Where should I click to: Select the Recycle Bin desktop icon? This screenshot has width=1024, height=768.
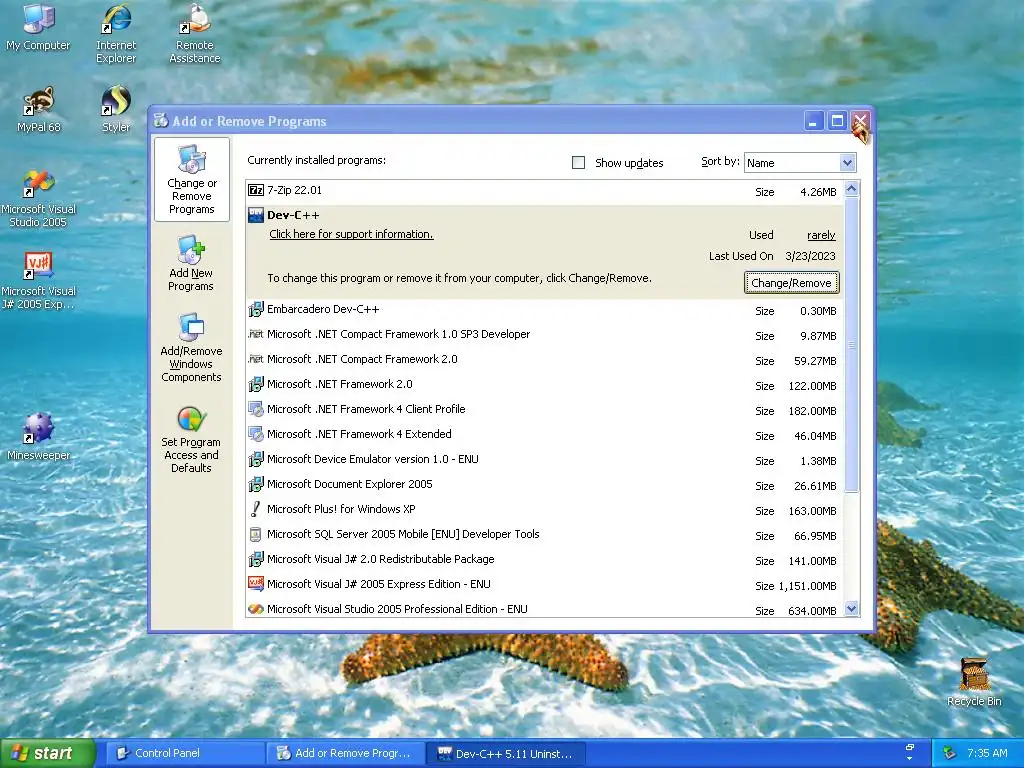[x=974, y=682]
